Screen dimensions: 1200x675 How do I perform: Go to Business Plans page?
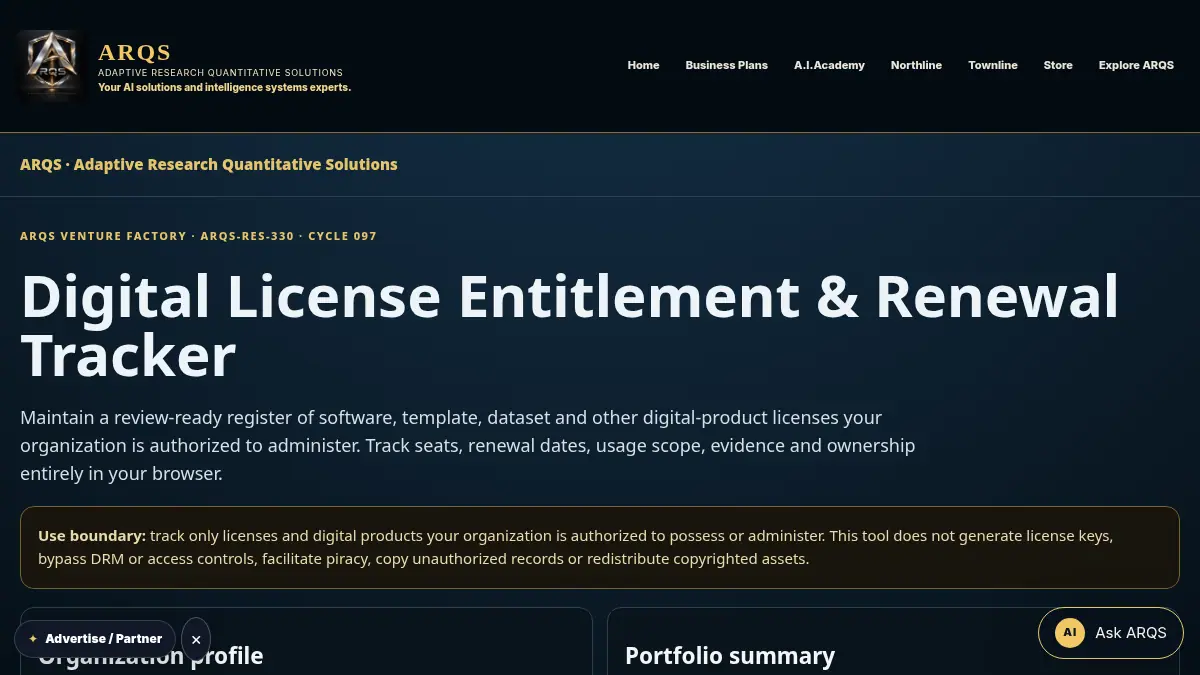(726, 65)
